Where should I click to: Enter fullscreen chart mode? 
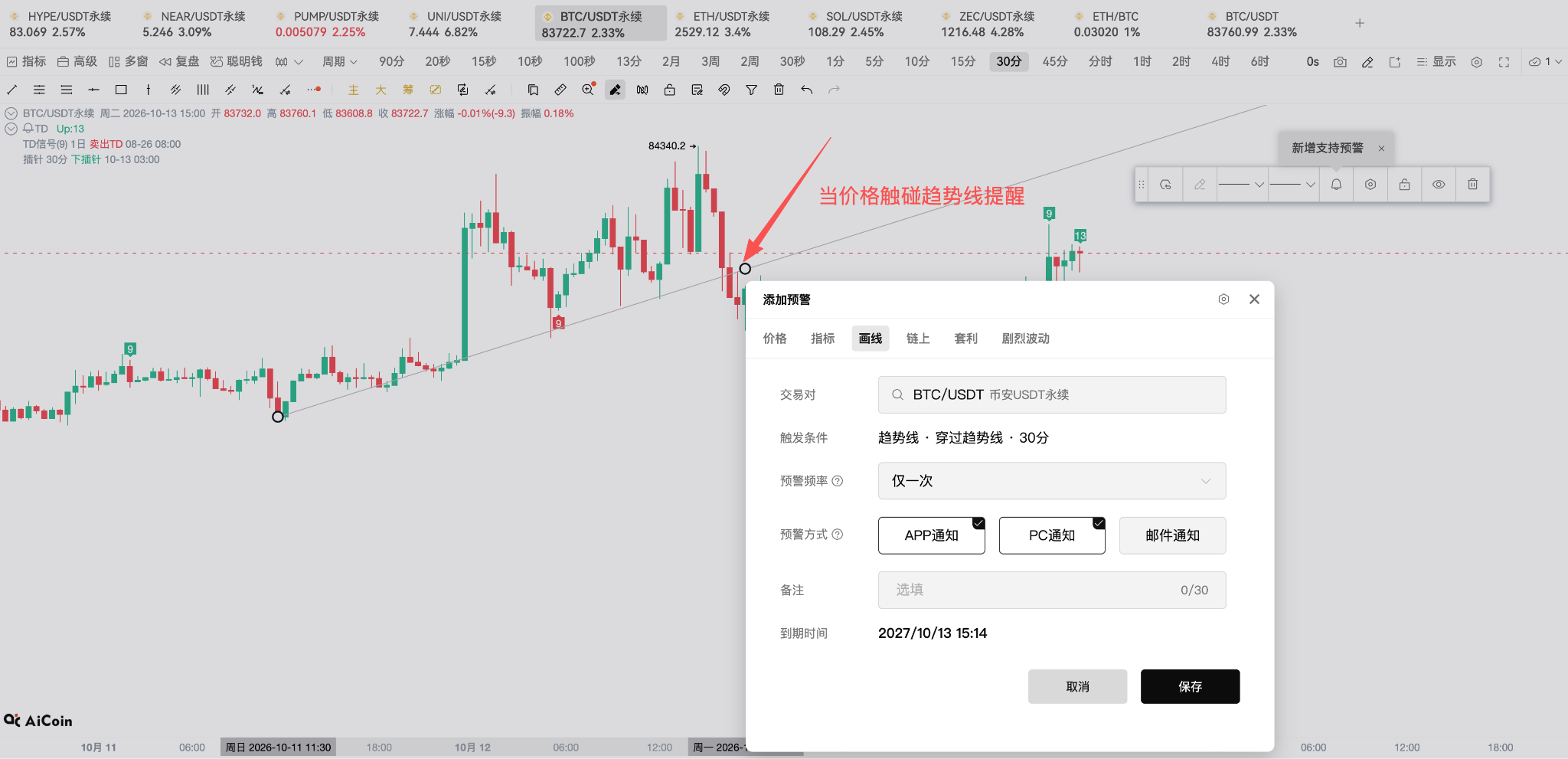tap(1504, 62)
